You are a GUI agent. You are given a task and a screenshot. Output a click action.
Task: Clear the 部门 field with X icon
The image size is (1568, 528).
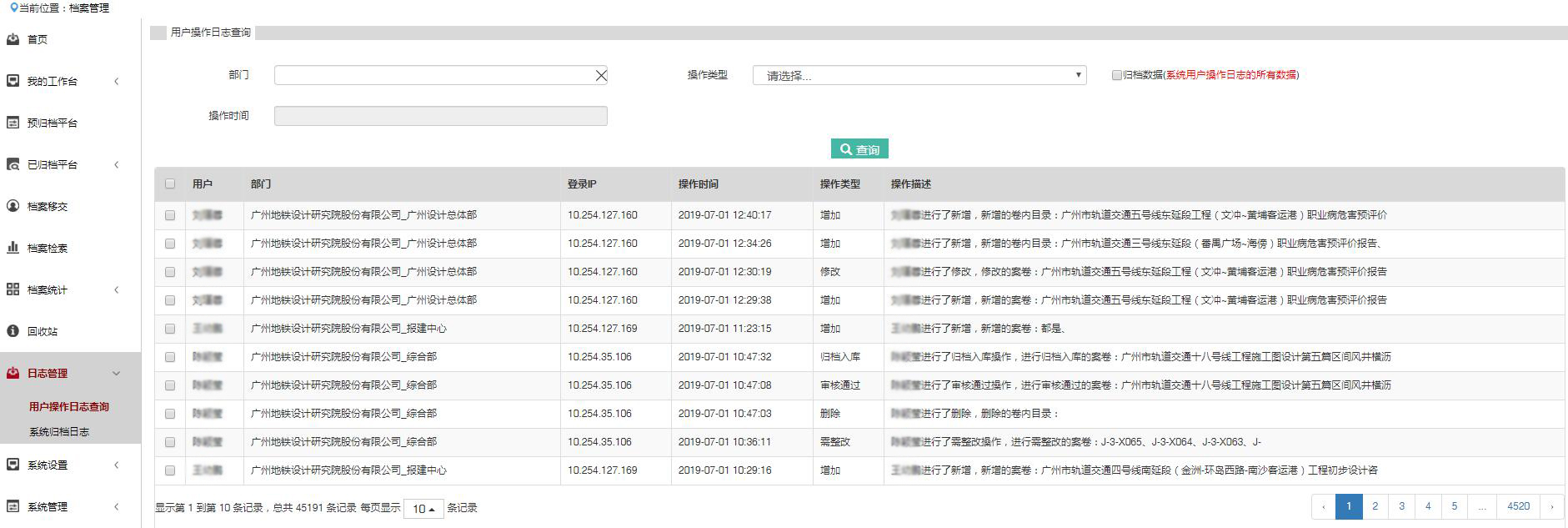click(600, 76)
